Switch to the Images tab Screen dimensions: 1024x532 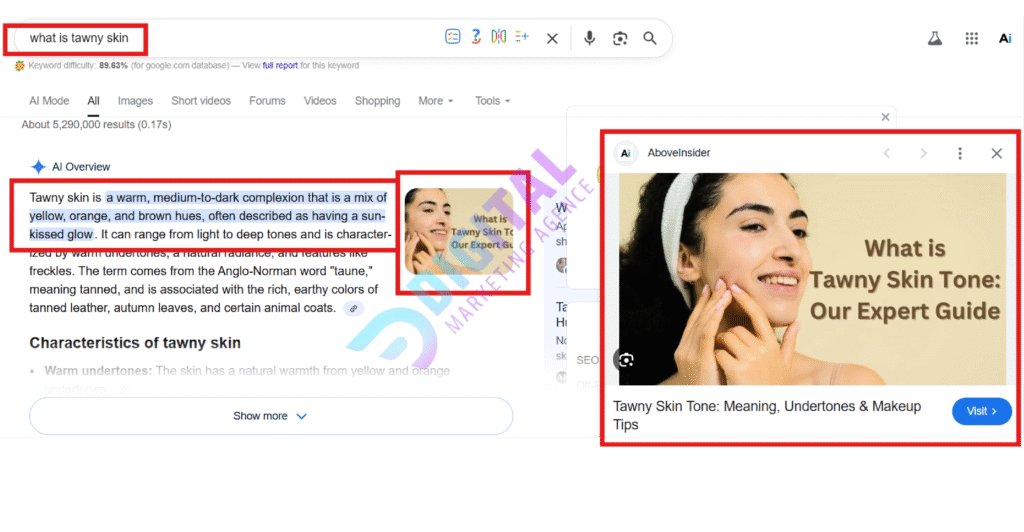pyautogui.click(x=135, y=101)
